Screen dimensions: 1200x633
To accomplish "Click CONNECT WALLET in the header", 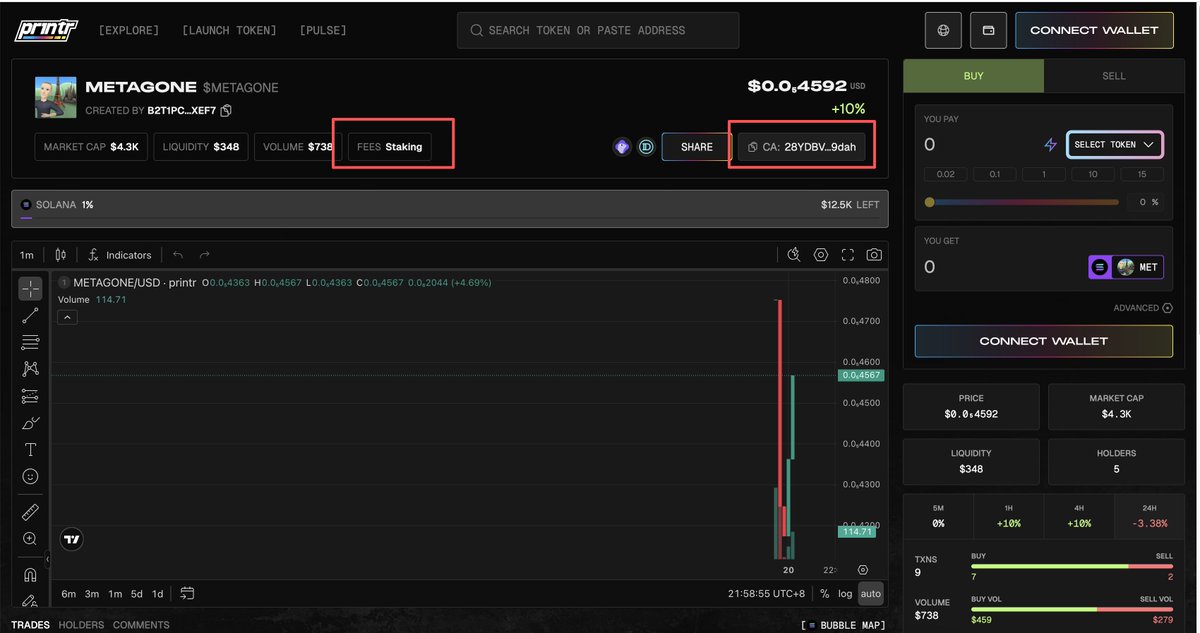I will [x=1094, y=30].
